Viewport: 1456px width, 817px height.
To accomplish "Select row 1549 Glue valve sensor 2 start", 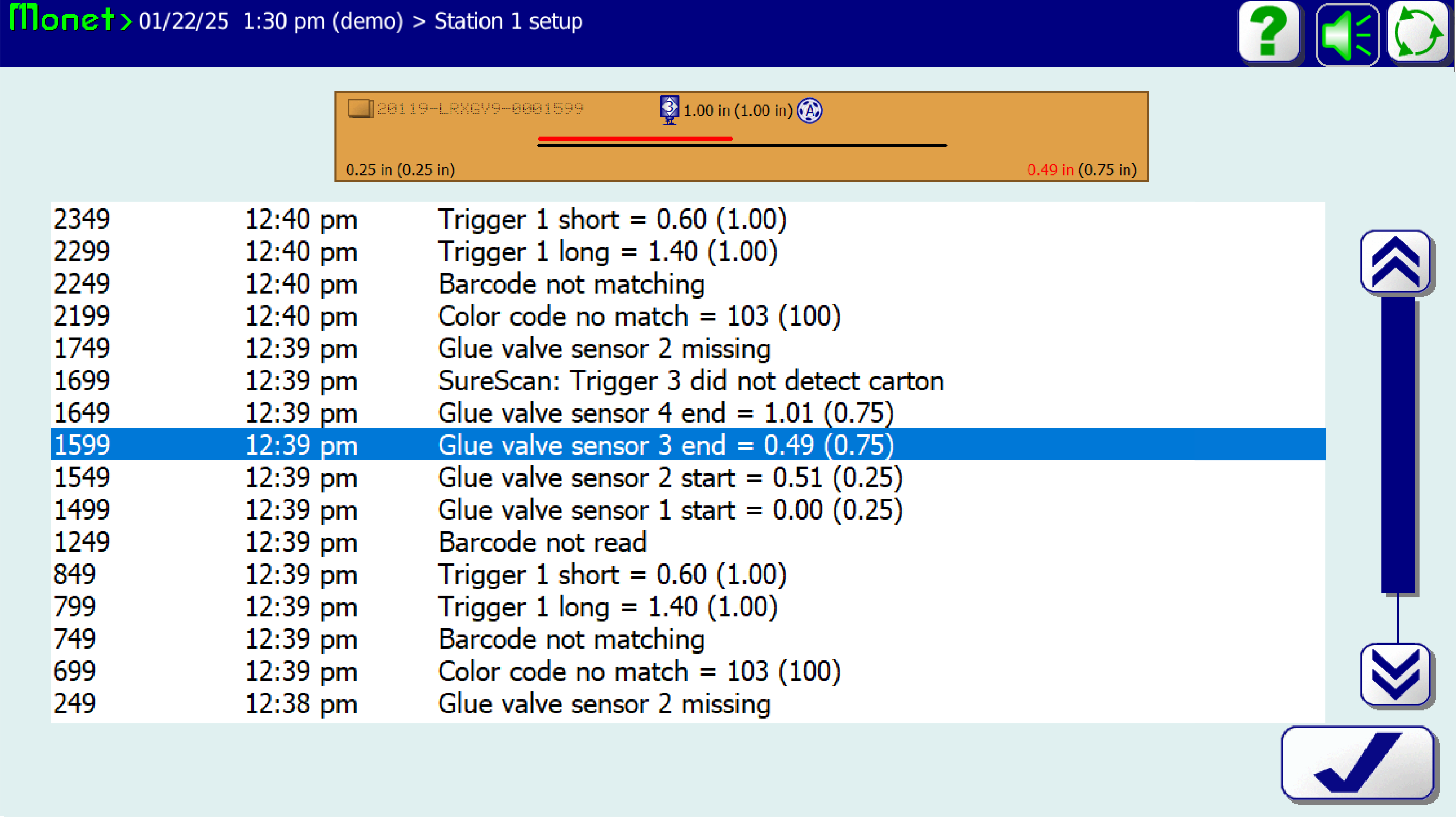I will pyautogui.click(x=688, y=477).
